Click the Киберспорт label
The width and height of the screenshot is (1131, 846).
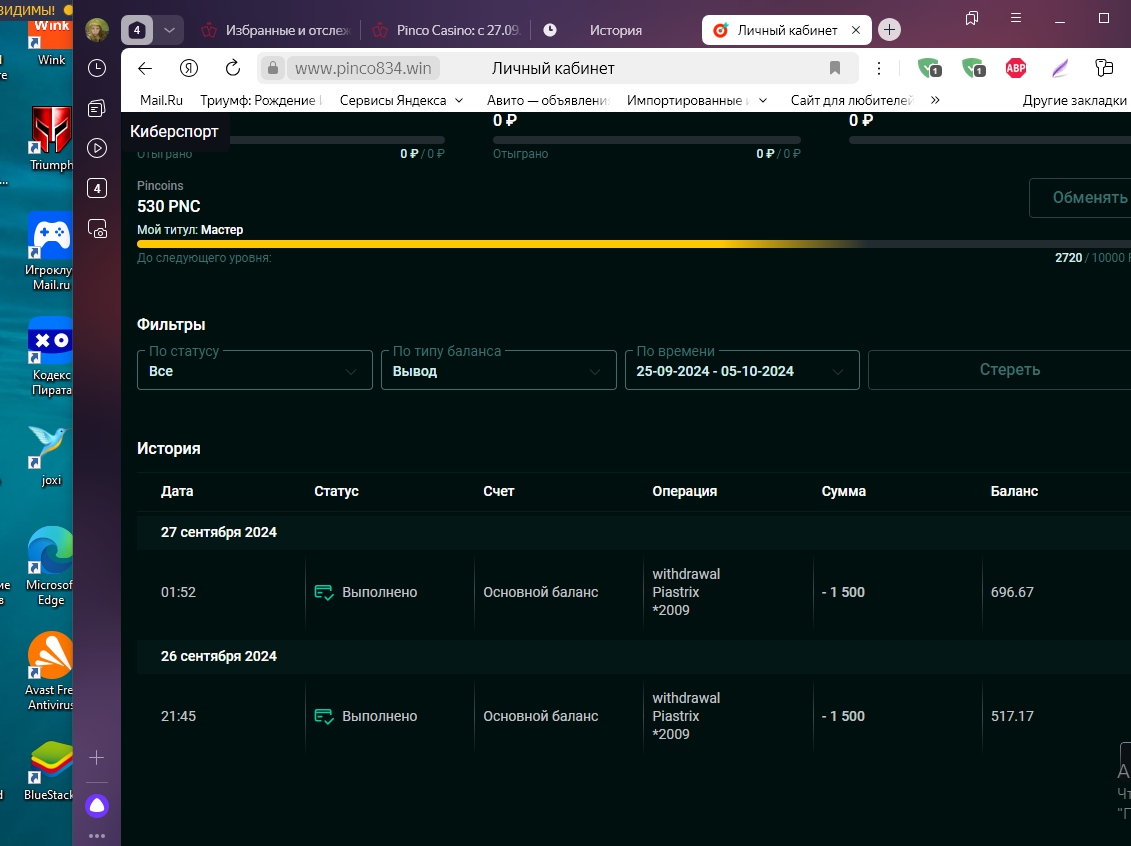tap(174, 131)
